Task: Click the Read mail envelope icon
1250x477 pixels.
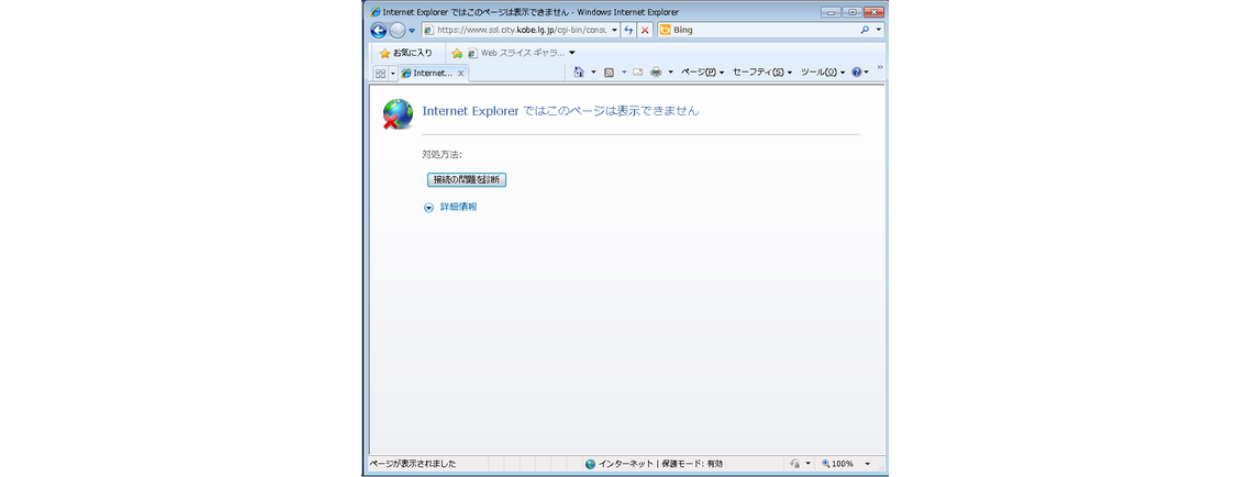Action: tap(637, 72)
